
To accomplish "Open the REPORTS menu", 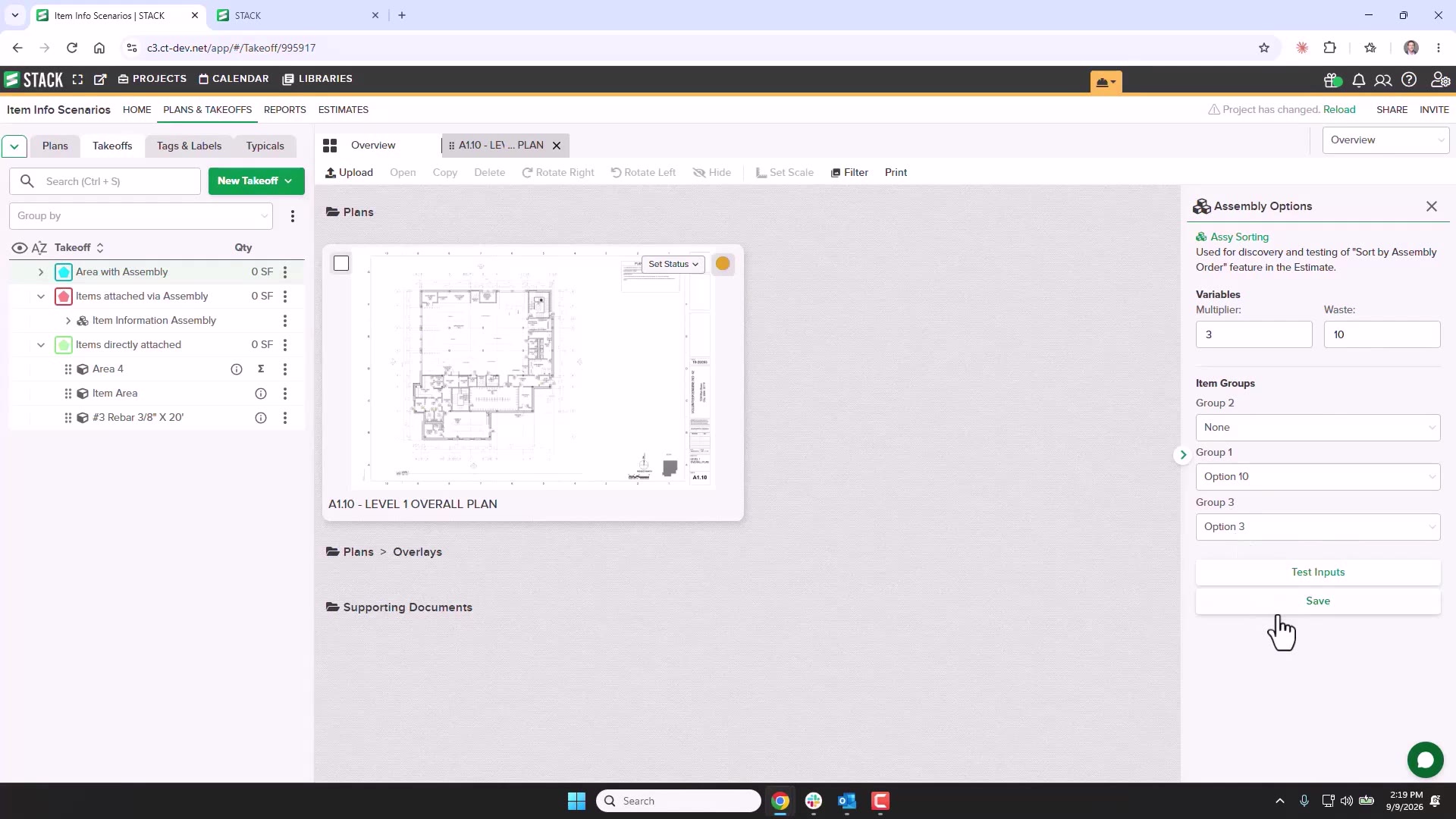I will (x=285, y=110).
